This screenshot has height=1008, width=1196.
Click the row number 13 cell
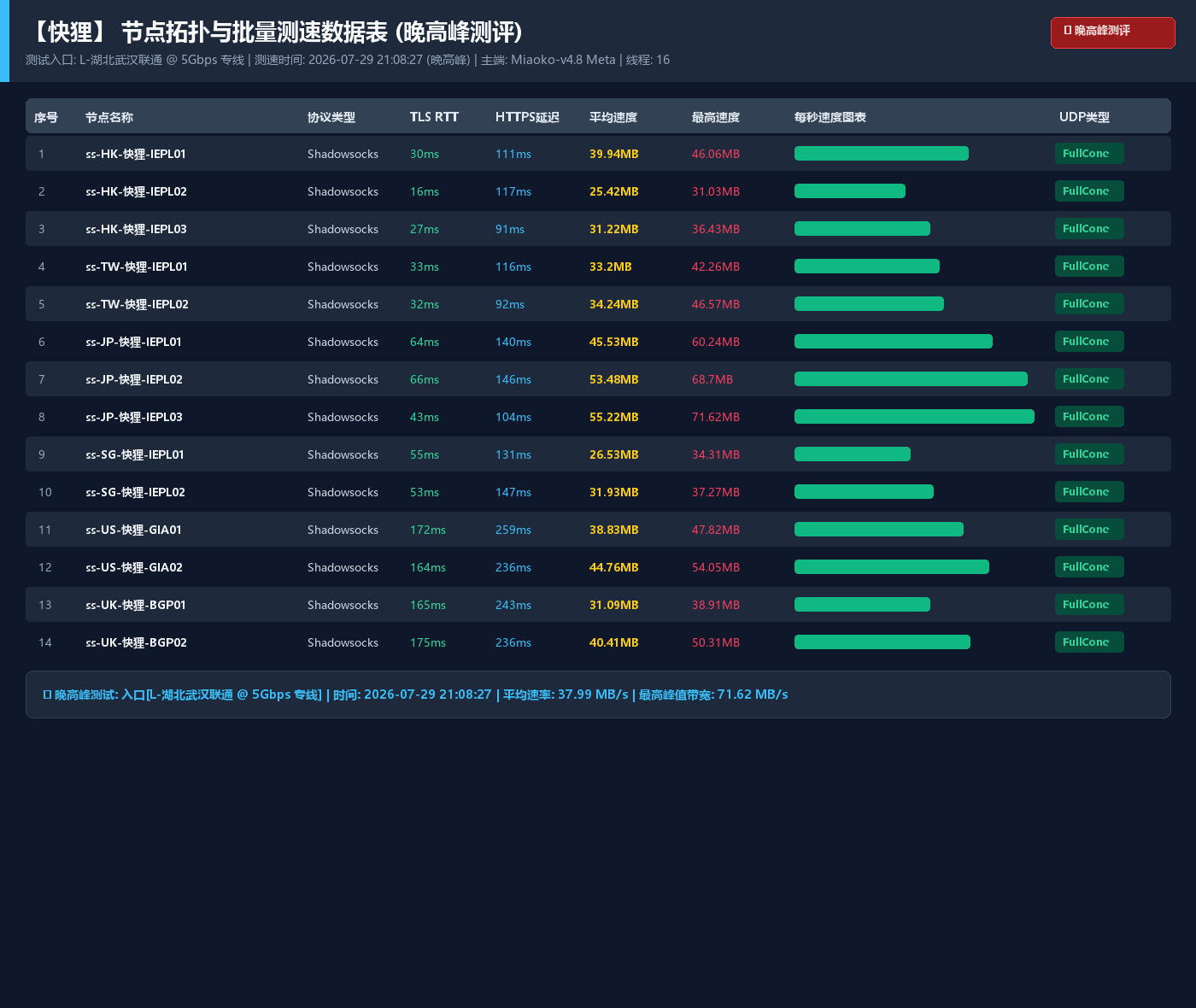pyautogui.click(x=45, y=605)
